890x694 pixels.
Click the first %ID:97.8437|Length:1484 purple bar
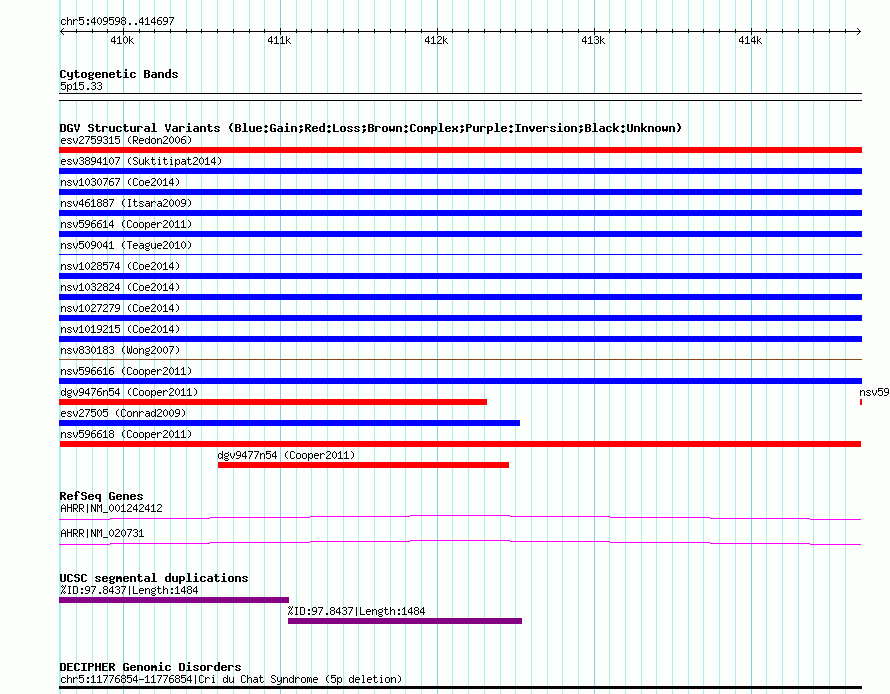(x=174, y=600)
